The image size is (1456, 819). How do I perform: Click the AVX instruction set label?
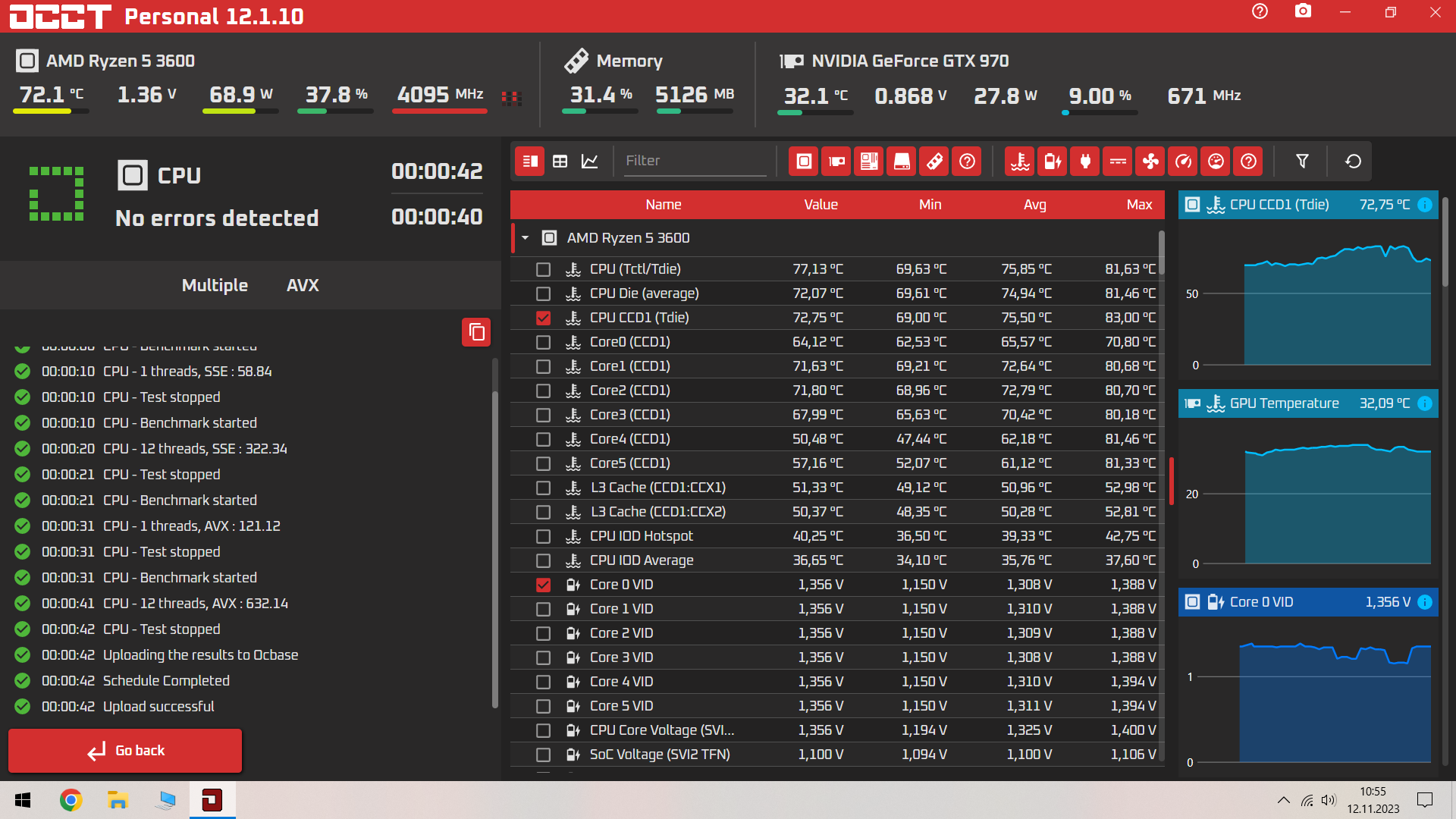(303, 285)
